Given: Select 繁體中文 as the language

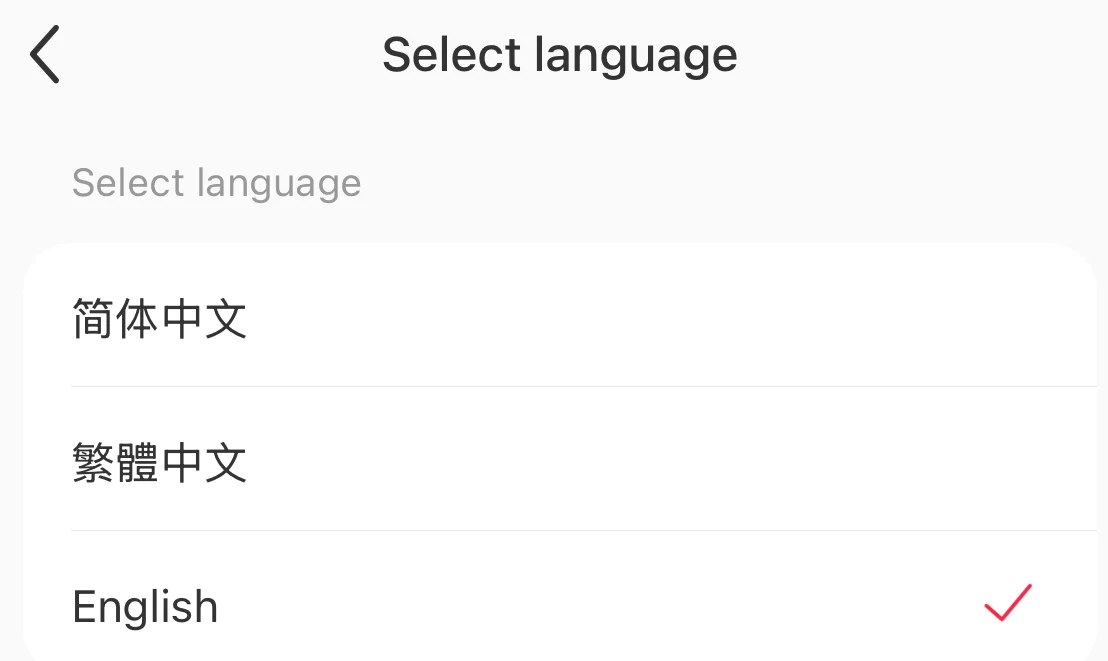Looking at the screenshot, I should pos(160,463).
